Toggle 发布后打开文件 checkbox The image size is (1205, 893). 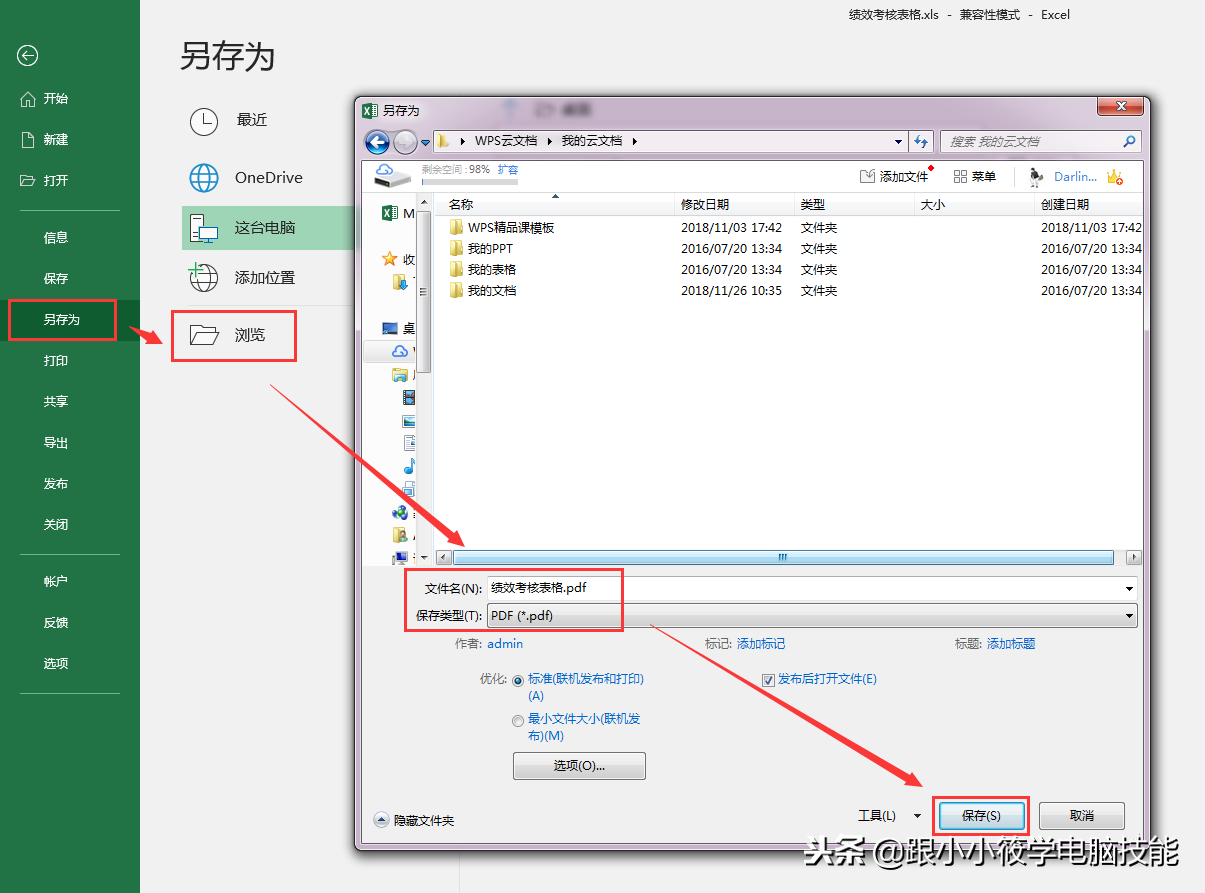pyautogui.click(x=768, y=680)
